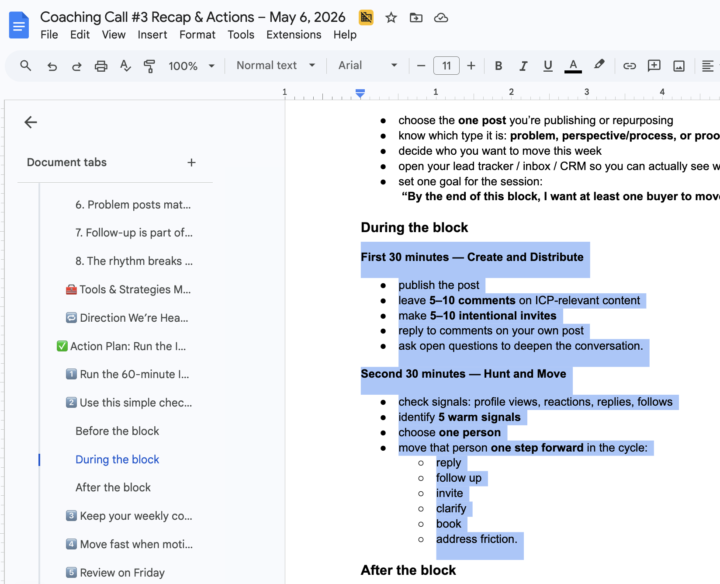Image resolution: width=720 pixels, height=584 pixels.
Task: Star this document
Action: tap(391, 18)
